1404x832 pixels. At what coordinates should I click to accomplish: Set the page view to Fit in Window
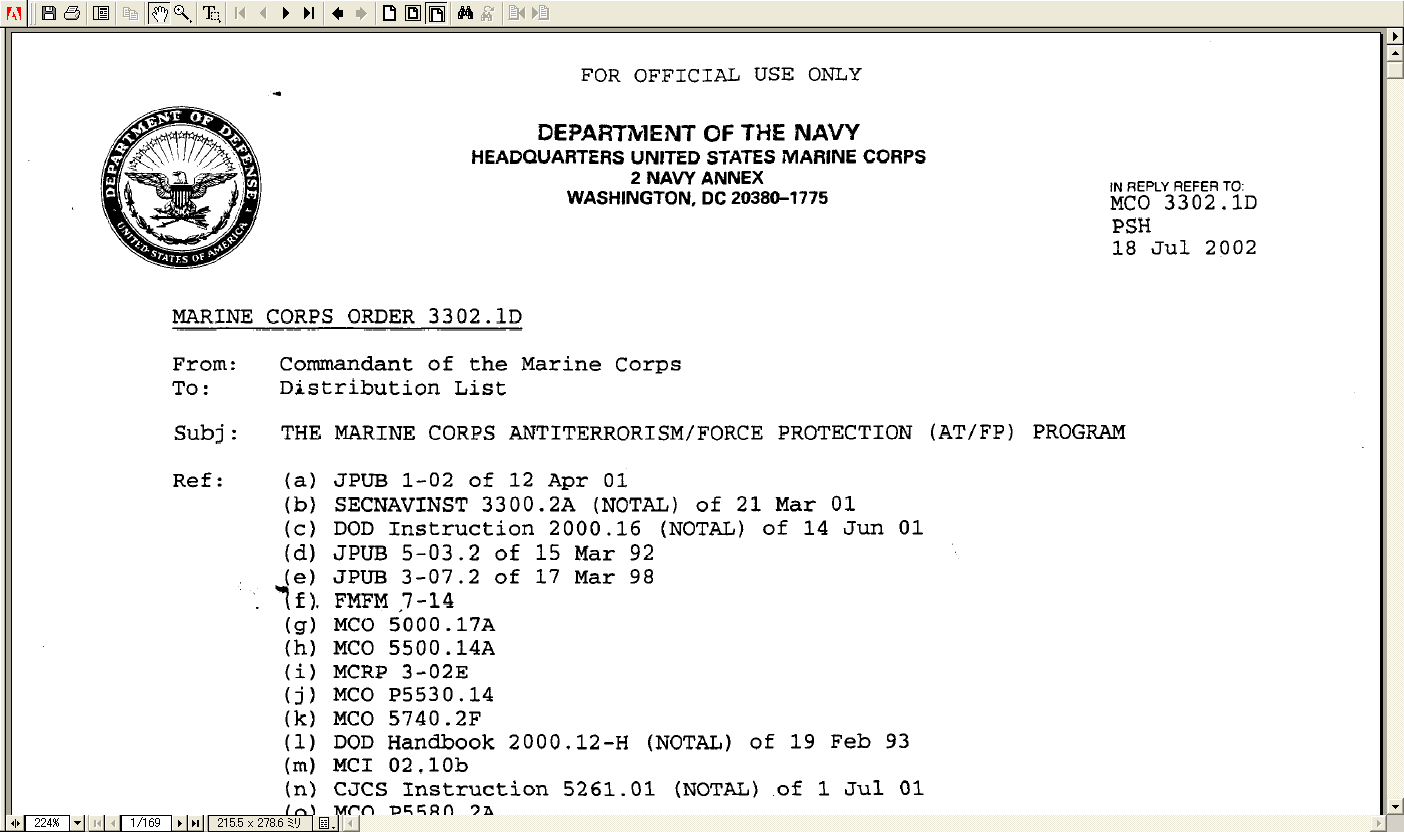tap(413, 13)
